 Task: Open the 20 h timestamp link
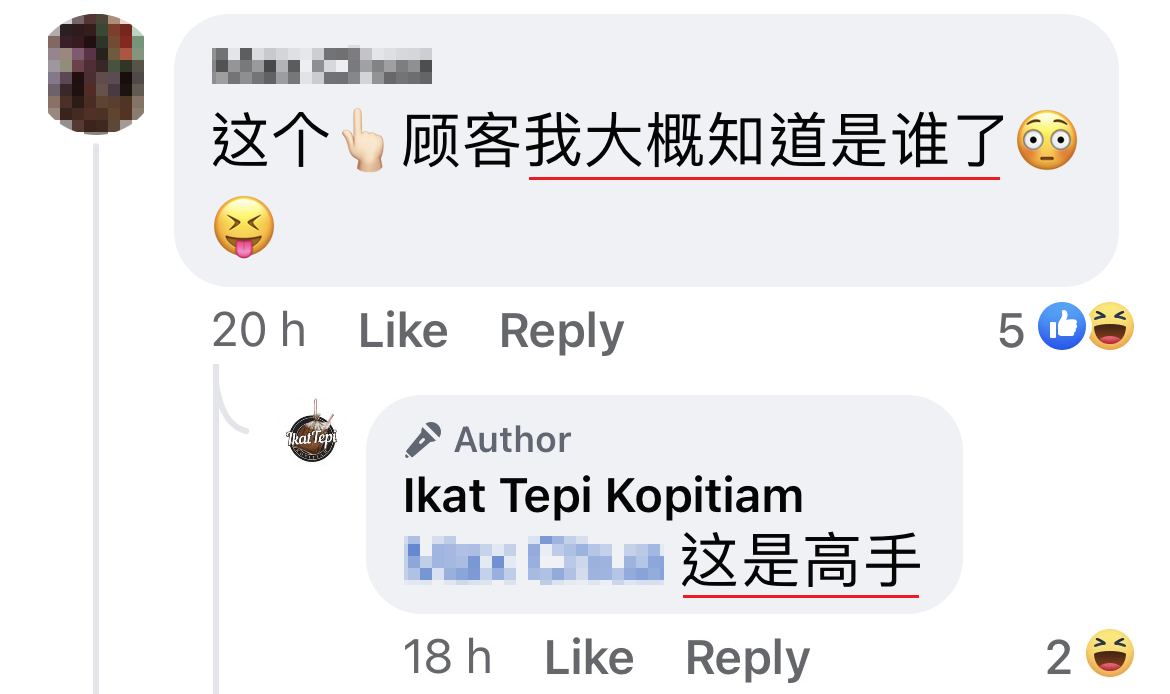259,331
